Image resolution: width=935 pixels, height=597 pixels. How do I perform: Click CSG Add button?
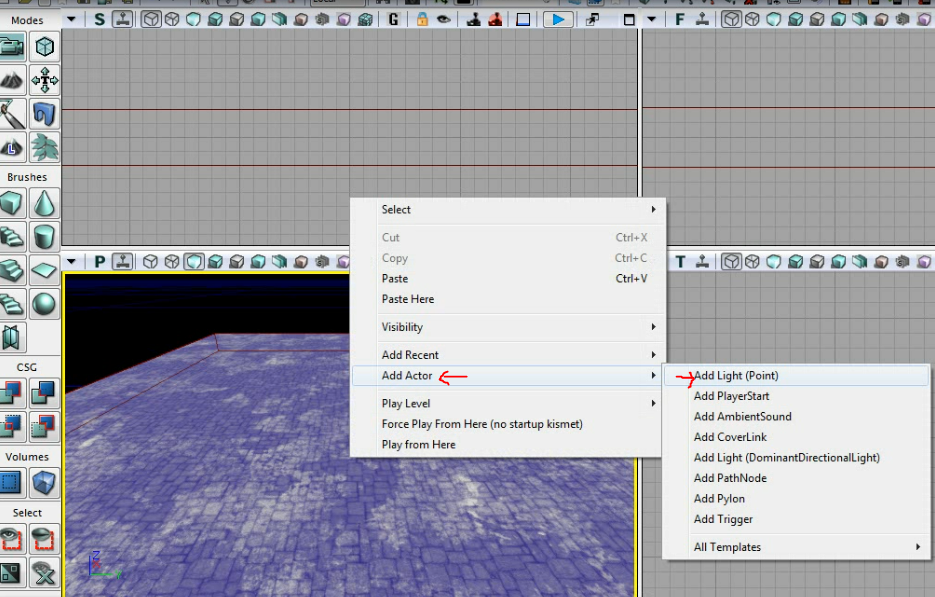pos(12,393)
